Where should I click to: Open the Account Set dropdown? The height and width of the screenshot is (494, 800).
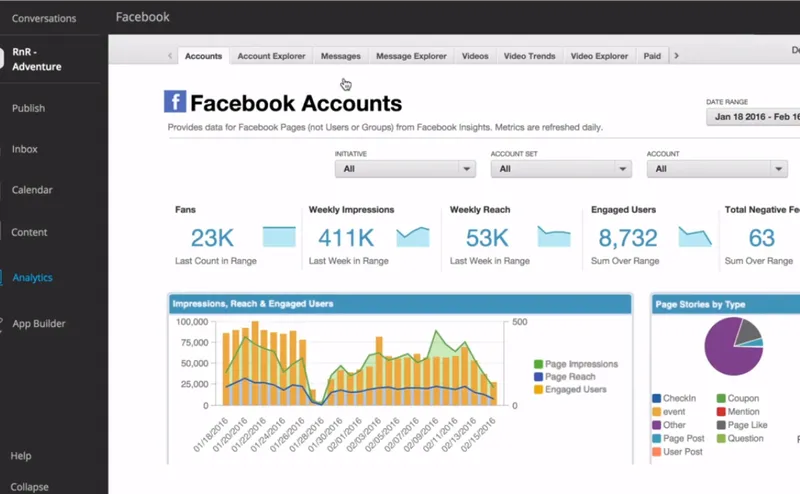(561, 169)
